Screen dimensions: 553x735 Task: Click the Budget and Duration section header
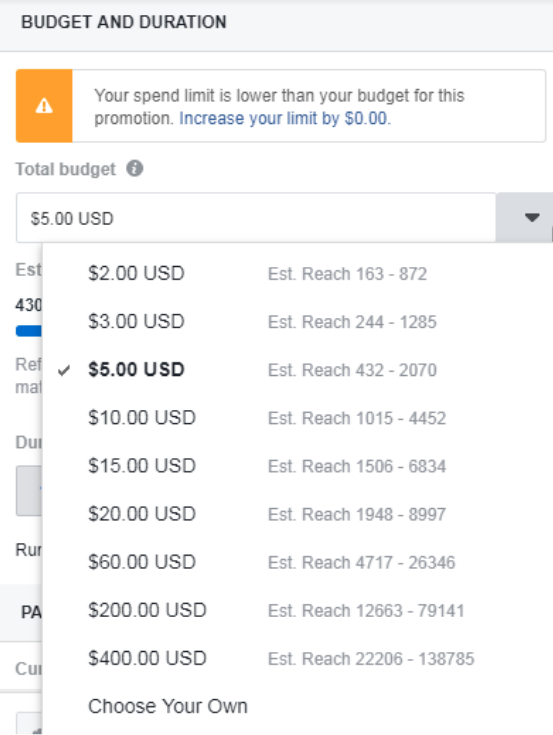(124, 22)
